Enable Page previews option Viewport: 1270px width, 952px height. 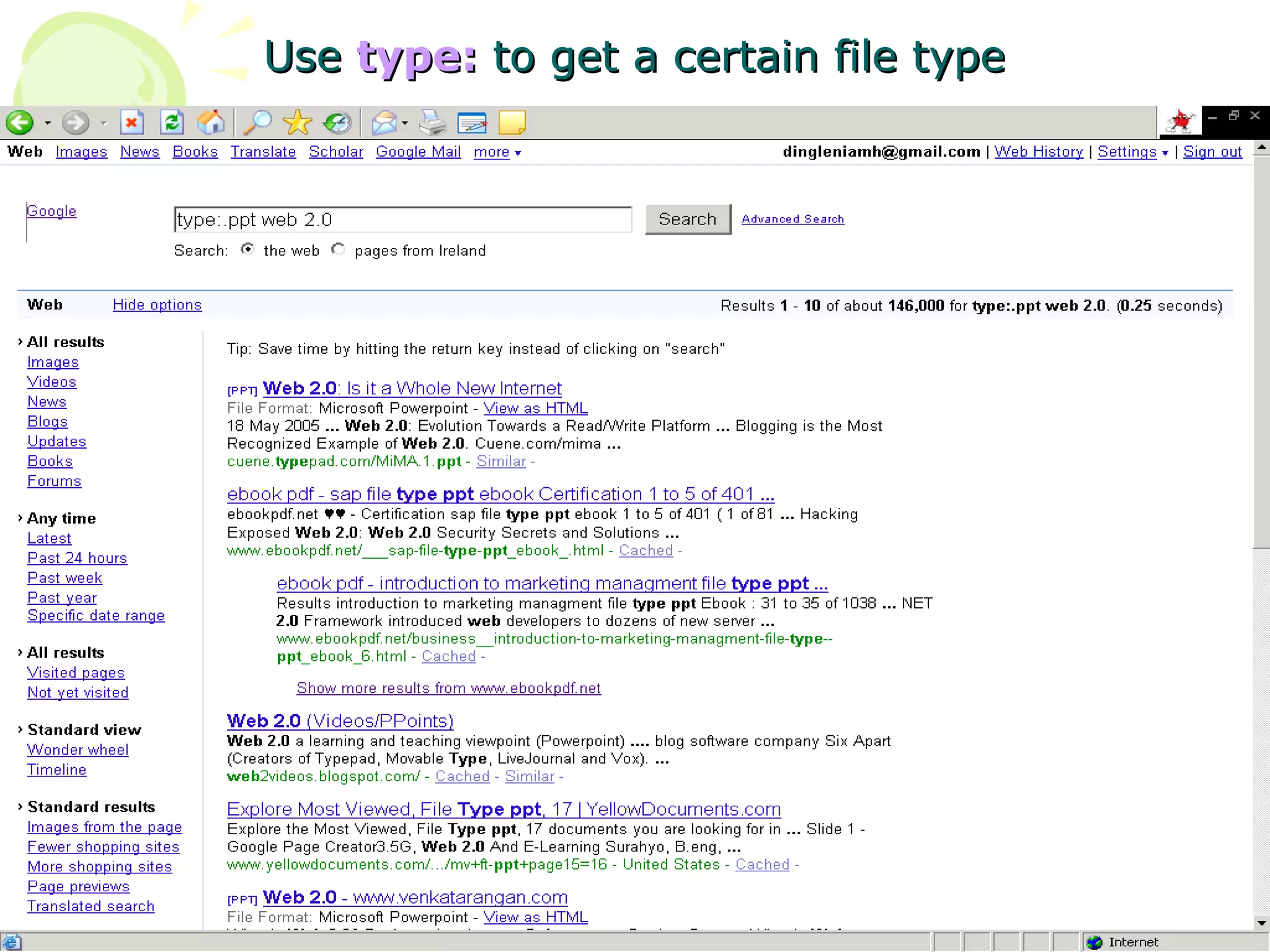tap(78, 887)
